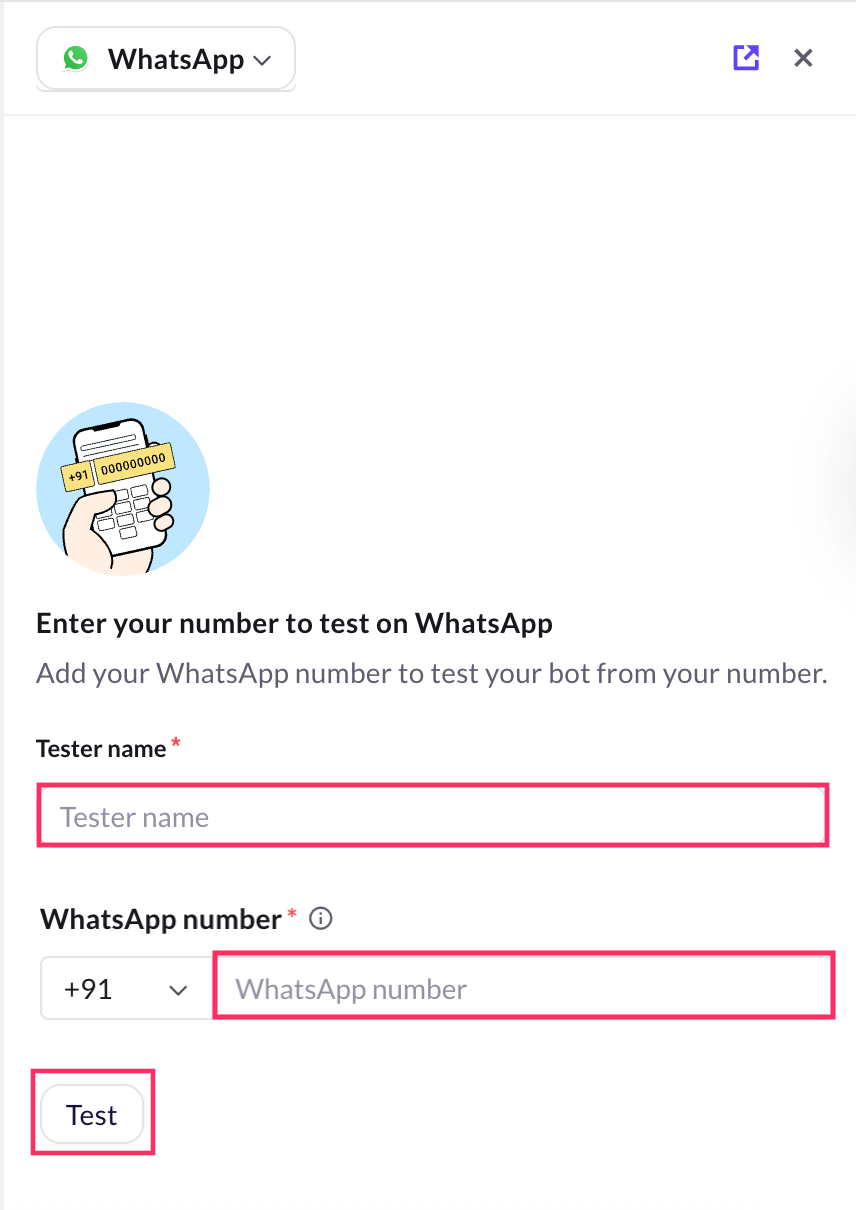Click the "Enter your number to test" heading
Viewport: 856px width, 1210px height.
(x=294, y=624)
